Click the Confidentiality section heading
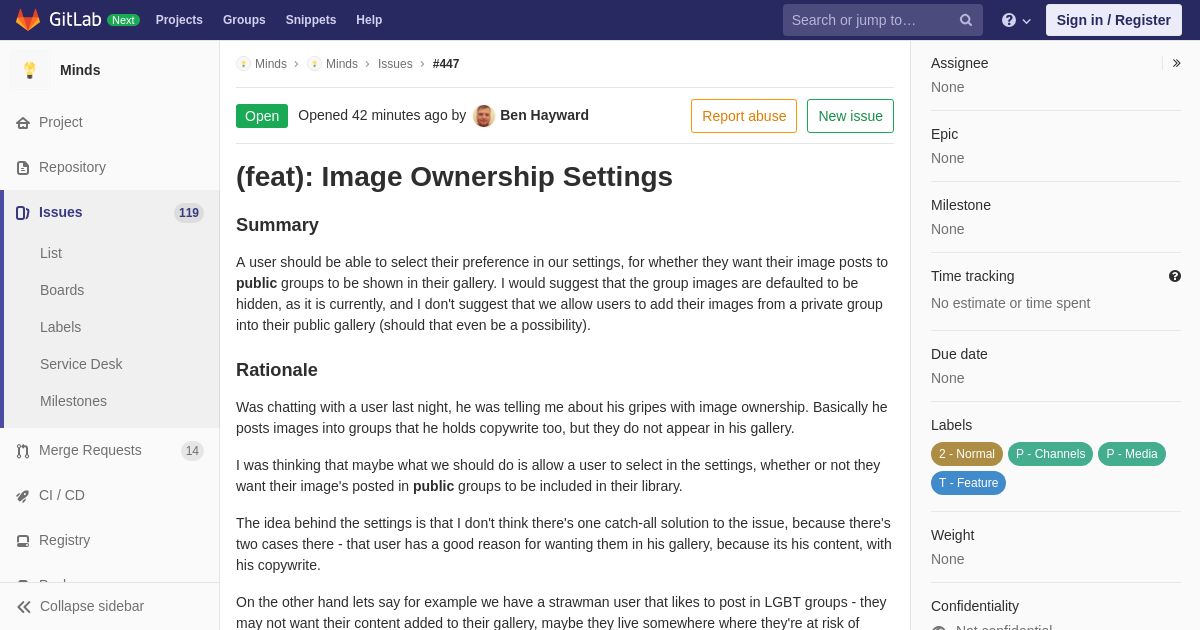 point(975,606)
